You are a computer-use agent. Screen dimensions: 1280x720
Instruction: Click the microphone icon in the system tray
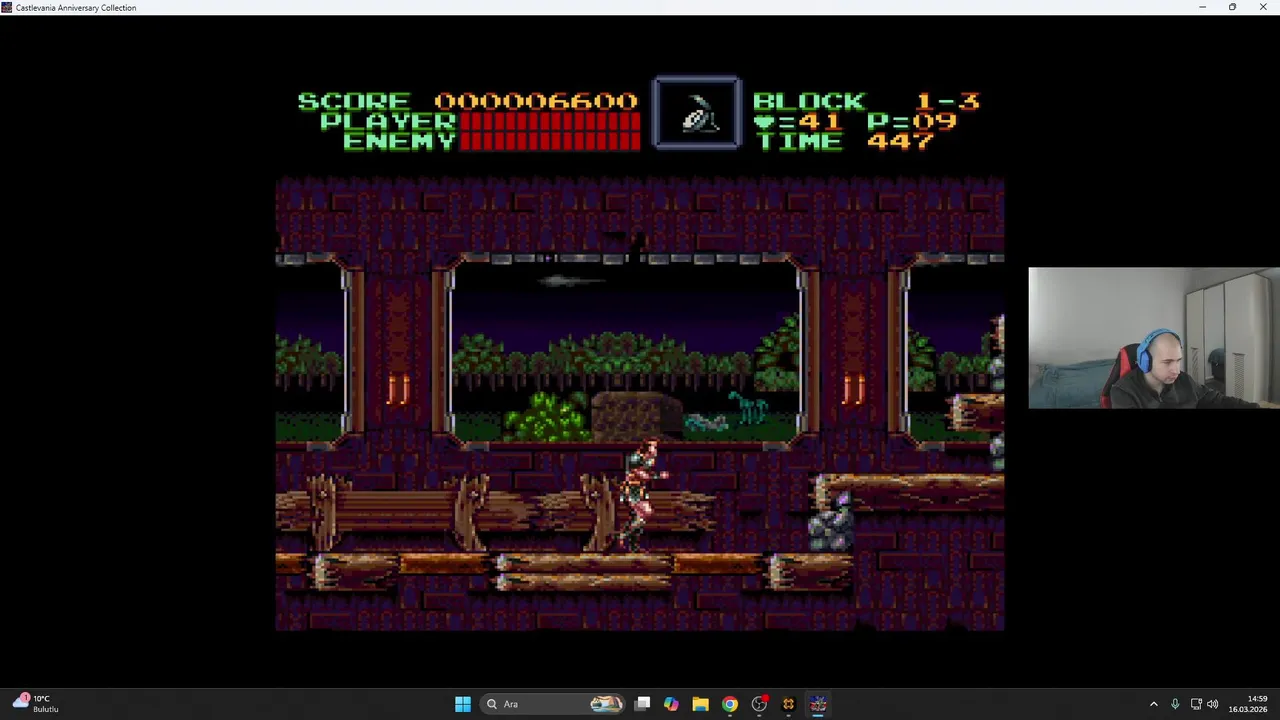[1175, 704]
